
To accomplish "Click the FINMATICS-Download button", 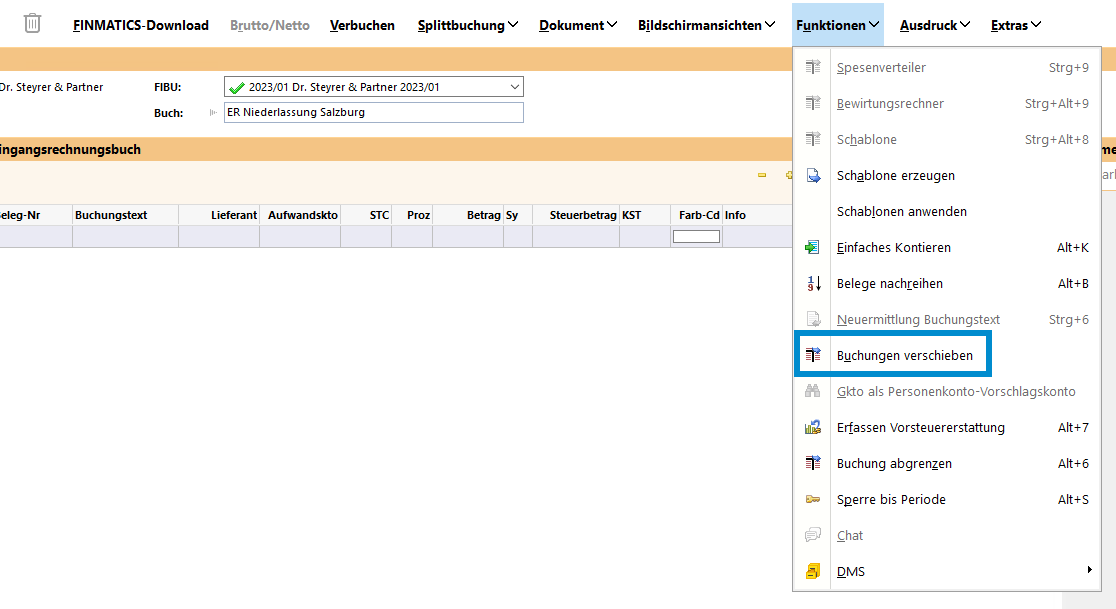I will point(141,25).
